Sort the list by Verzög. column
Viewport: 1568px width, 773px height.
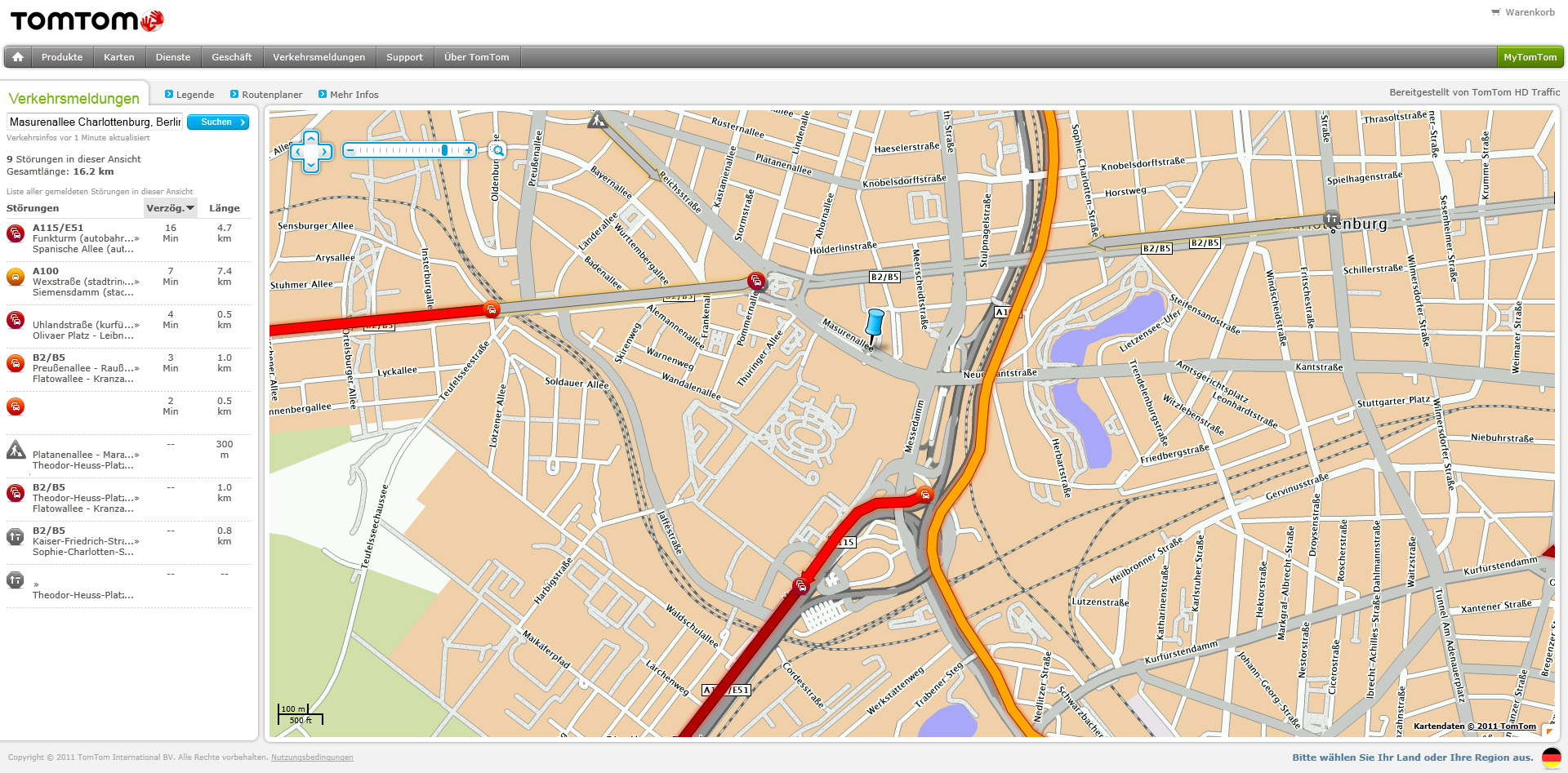coord(171,208)
